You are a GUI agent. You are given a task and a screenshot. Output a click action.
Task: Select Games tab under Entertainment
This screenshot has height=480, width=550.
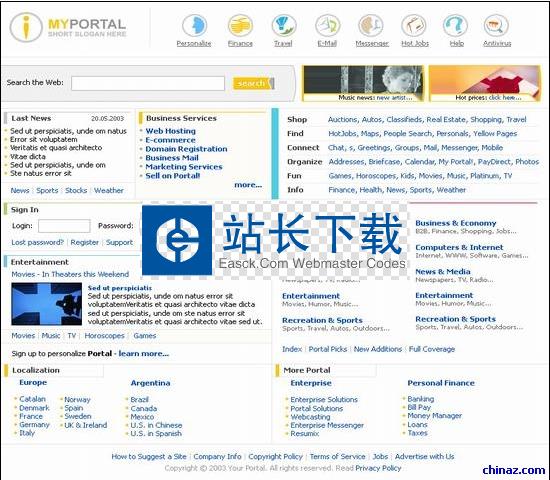pos(145,336)
